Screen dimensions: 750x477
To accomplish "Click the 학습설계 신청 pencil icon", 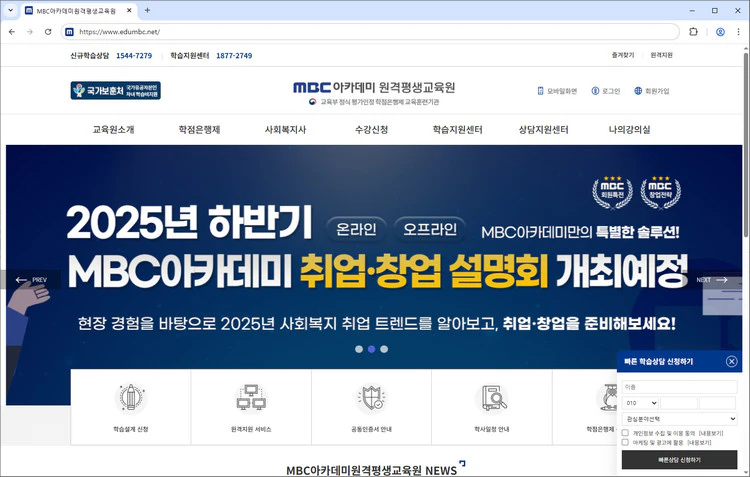I will pos(131,398).
